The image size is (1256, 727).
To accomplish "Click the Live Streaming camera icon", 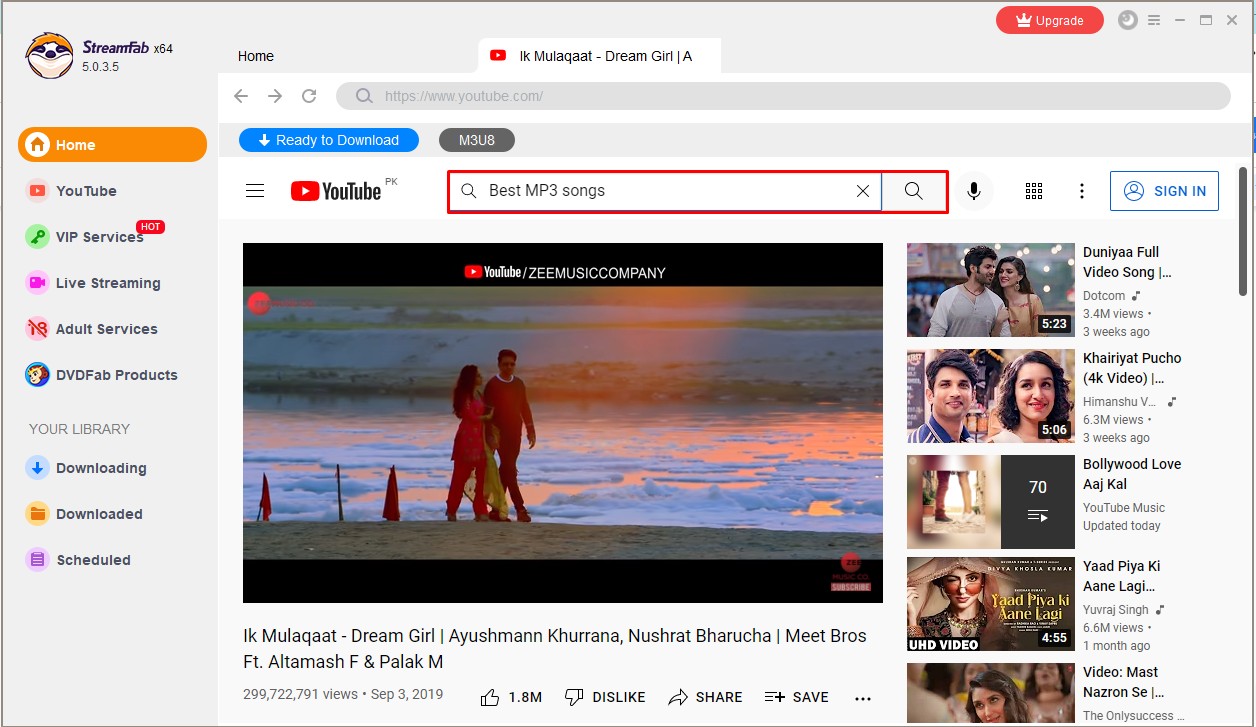I will point(38,283).
